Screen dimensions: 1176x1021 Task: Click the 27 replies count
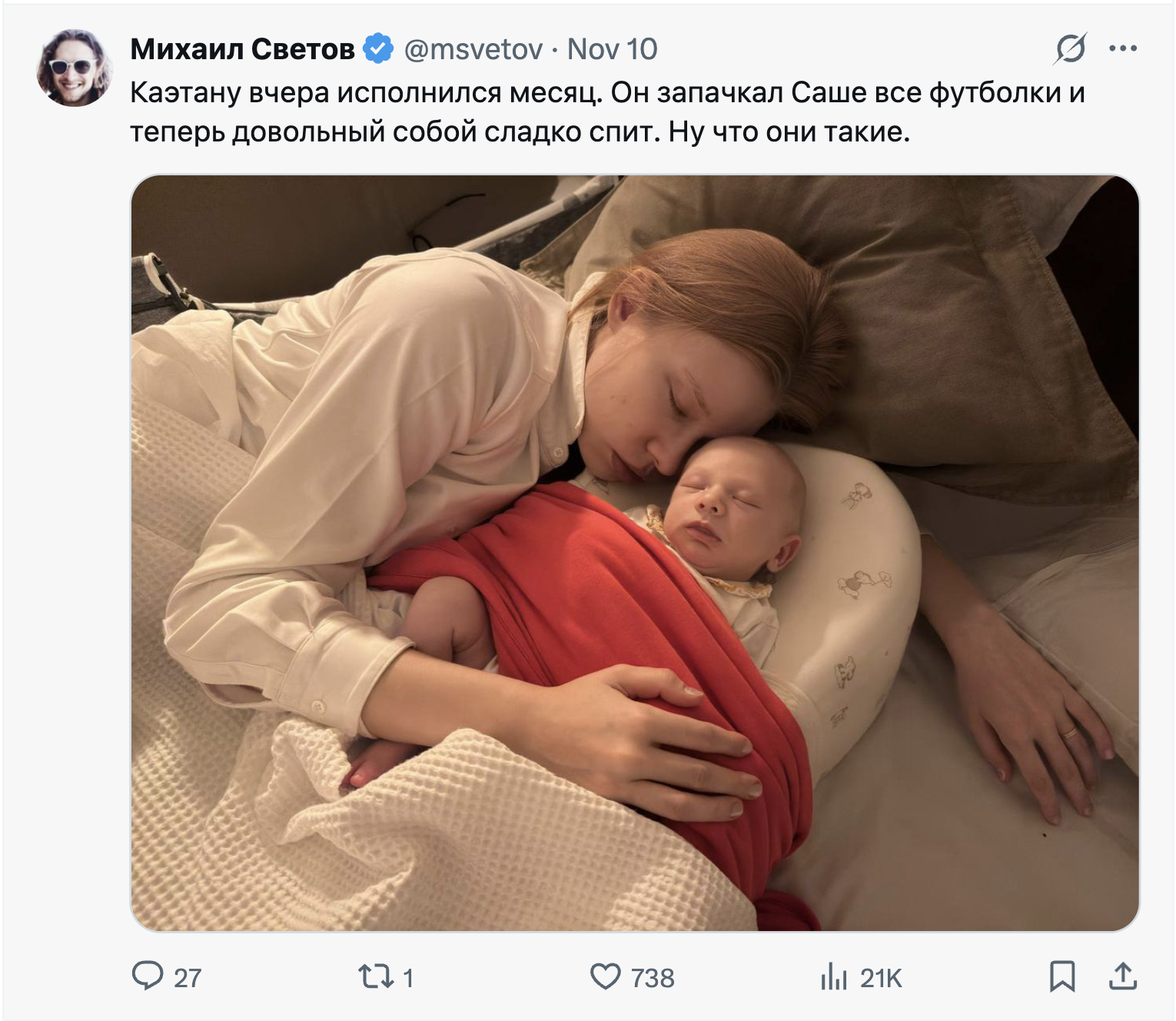click(x=188, y=978)
